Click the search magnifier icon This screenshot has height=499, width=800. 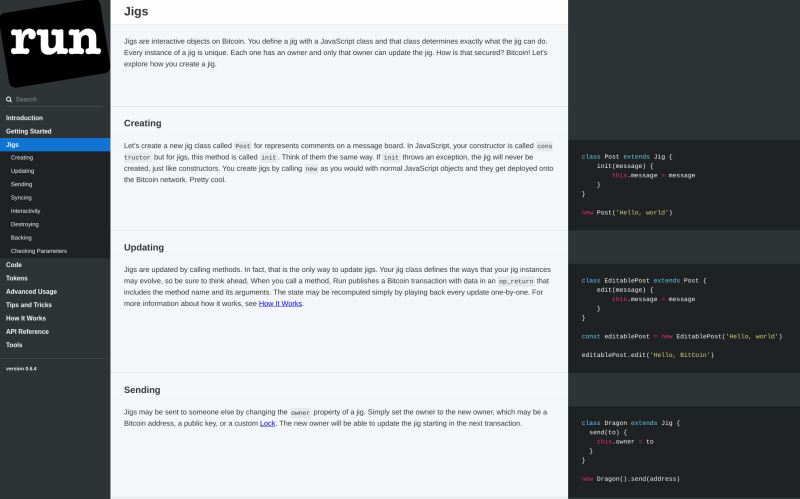pos(9,99)
